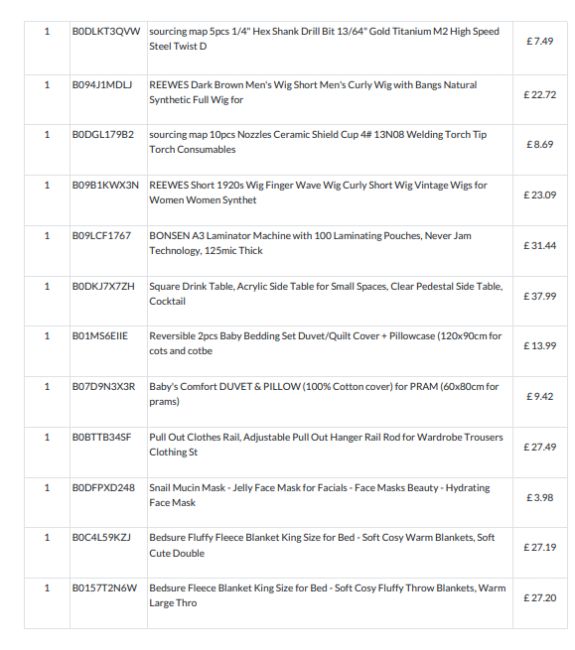Click product code B09LCF1767
The image size is (575, 650).
(x=102, y=236)
